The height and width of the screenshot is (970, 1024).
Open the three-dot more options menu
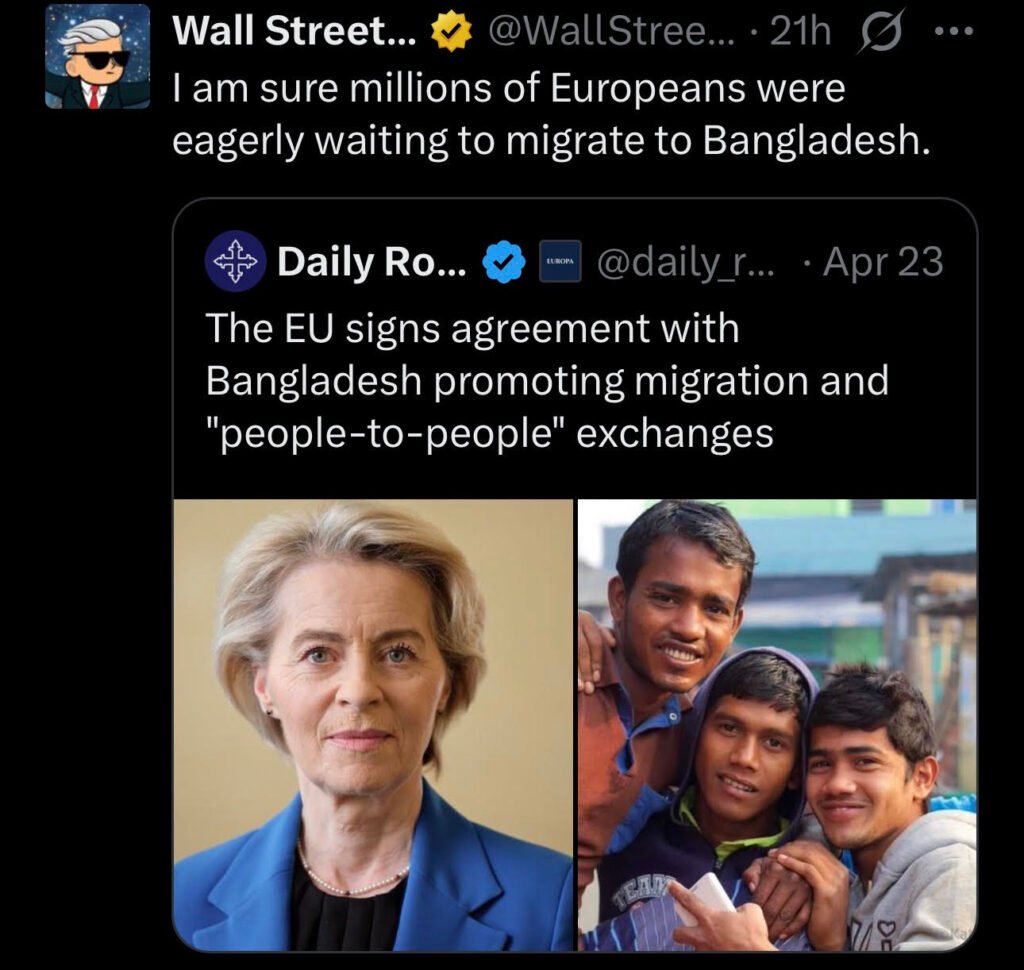coord(951,33)
